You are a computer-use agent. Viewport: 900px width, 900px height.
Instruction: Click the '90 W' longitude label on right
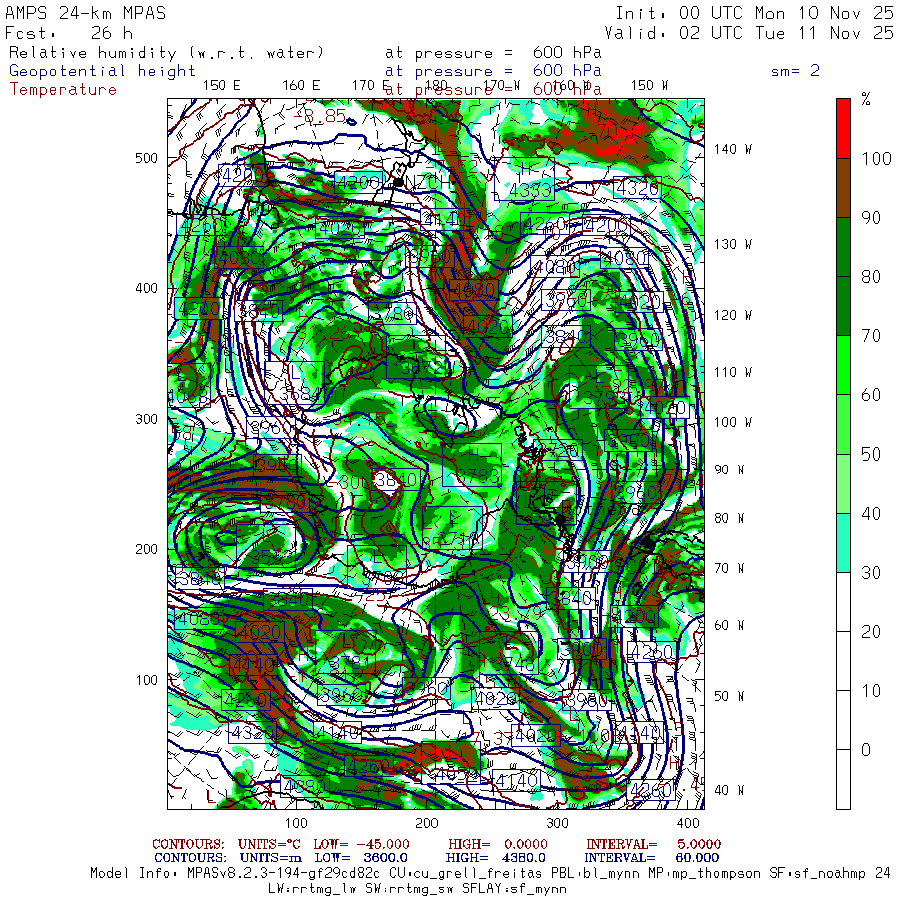pos(728,470)
